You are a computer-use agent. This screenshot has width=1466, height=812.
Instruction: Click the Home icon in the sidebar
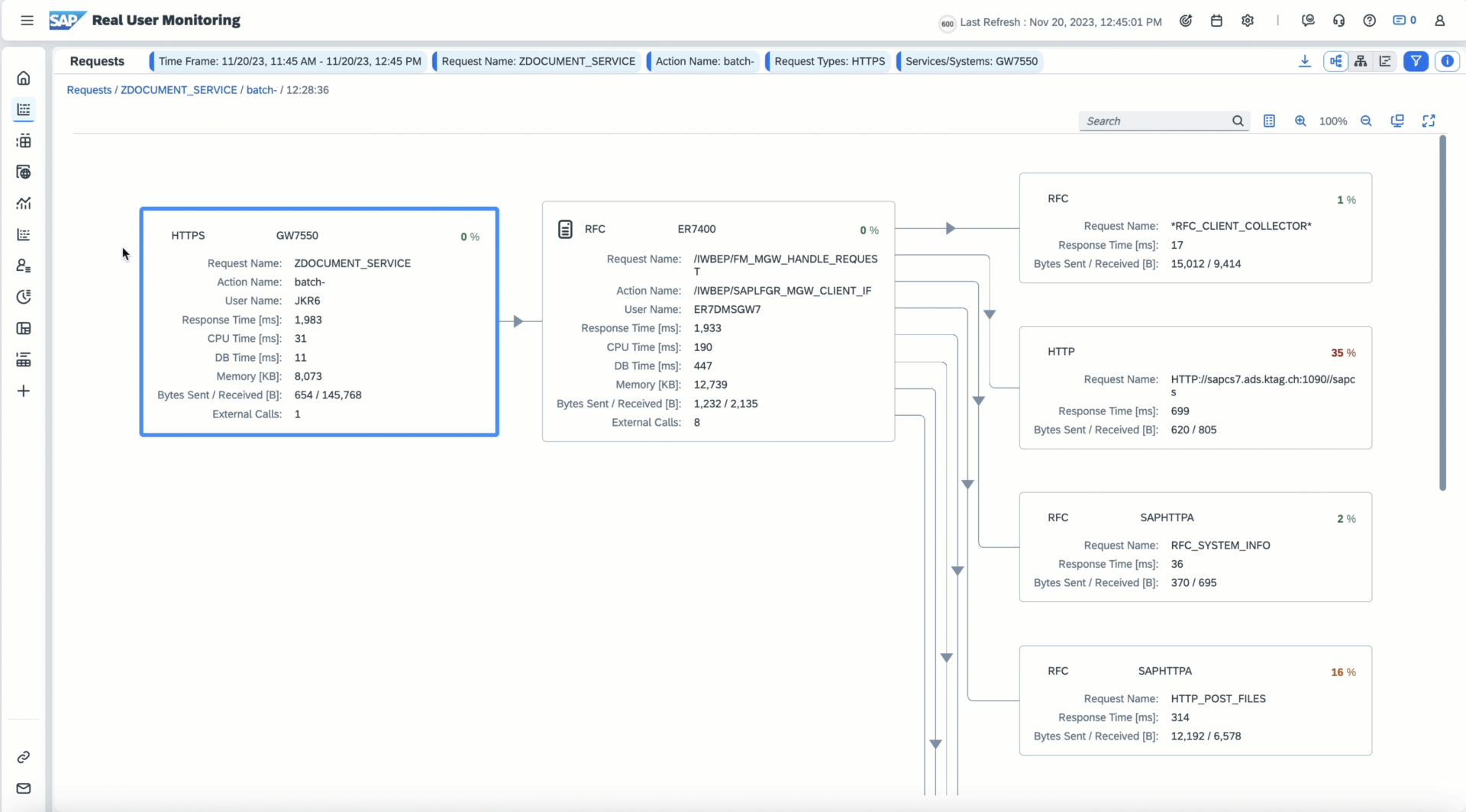pyautogui.click(x=24, y=78)
